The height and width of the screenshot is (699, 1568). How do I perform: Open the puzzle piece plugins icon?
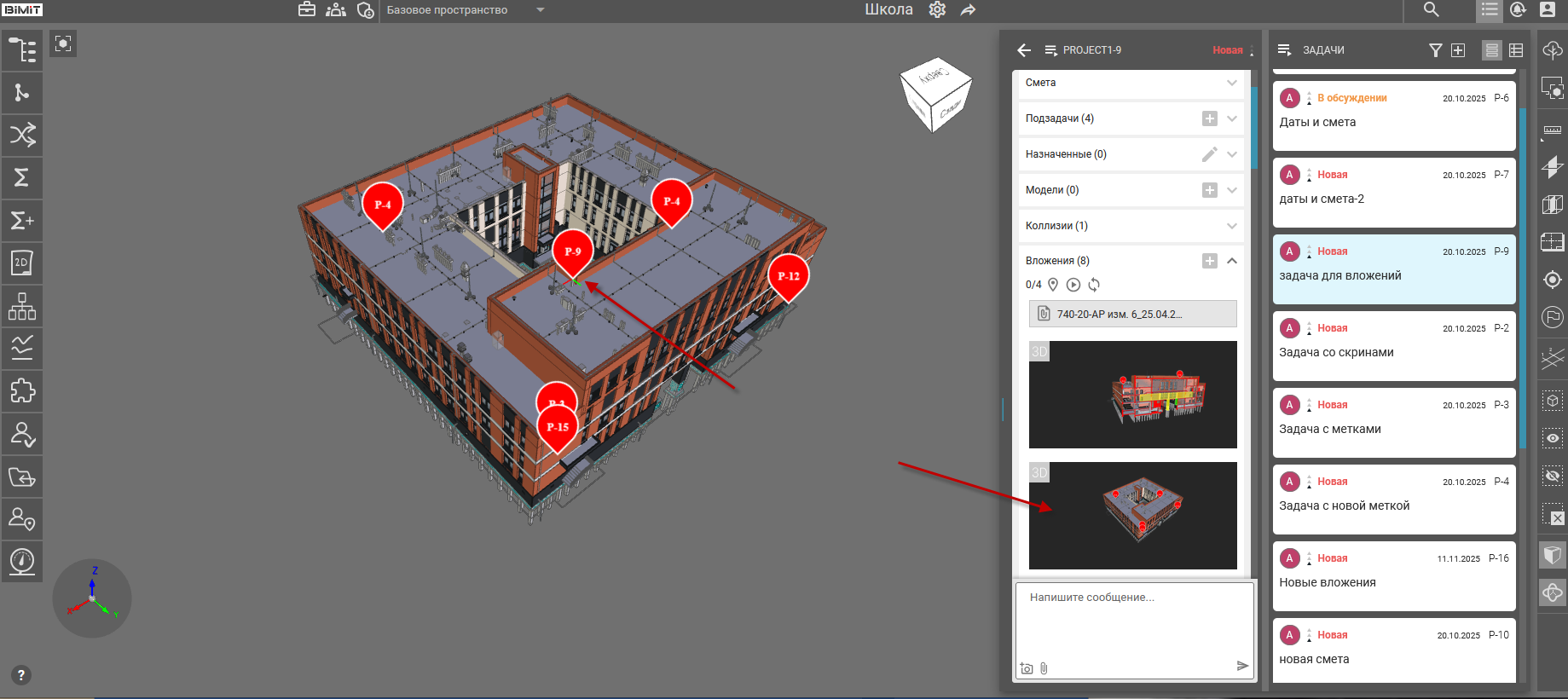pos(22,391)
